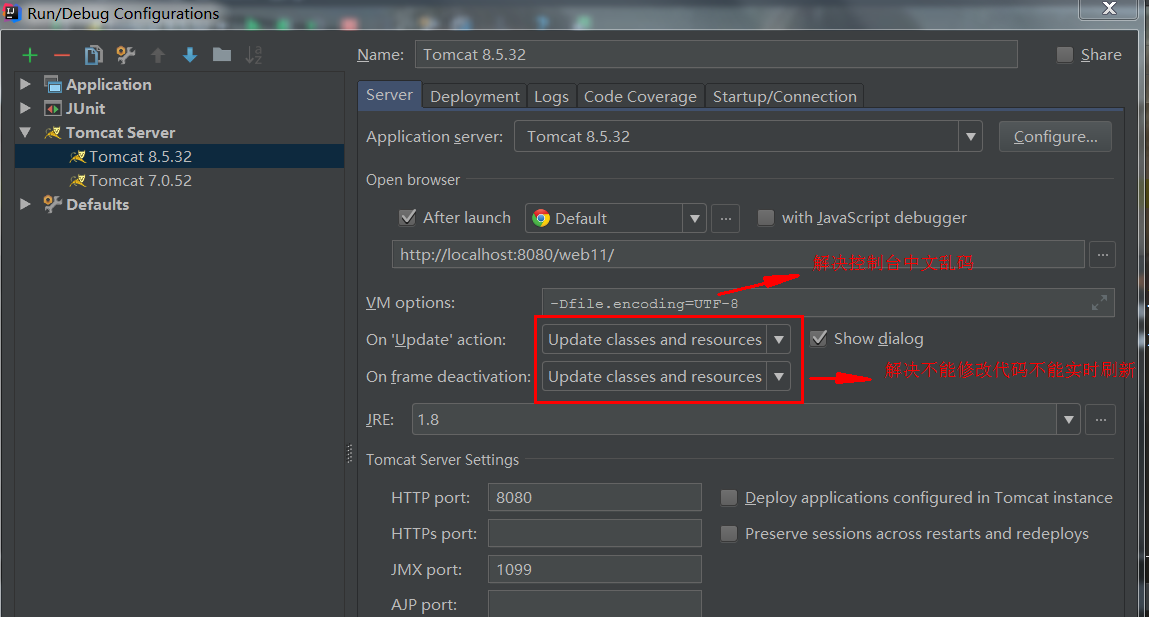Add new configuration with plus icon
1149x617 pixels.
30,55
